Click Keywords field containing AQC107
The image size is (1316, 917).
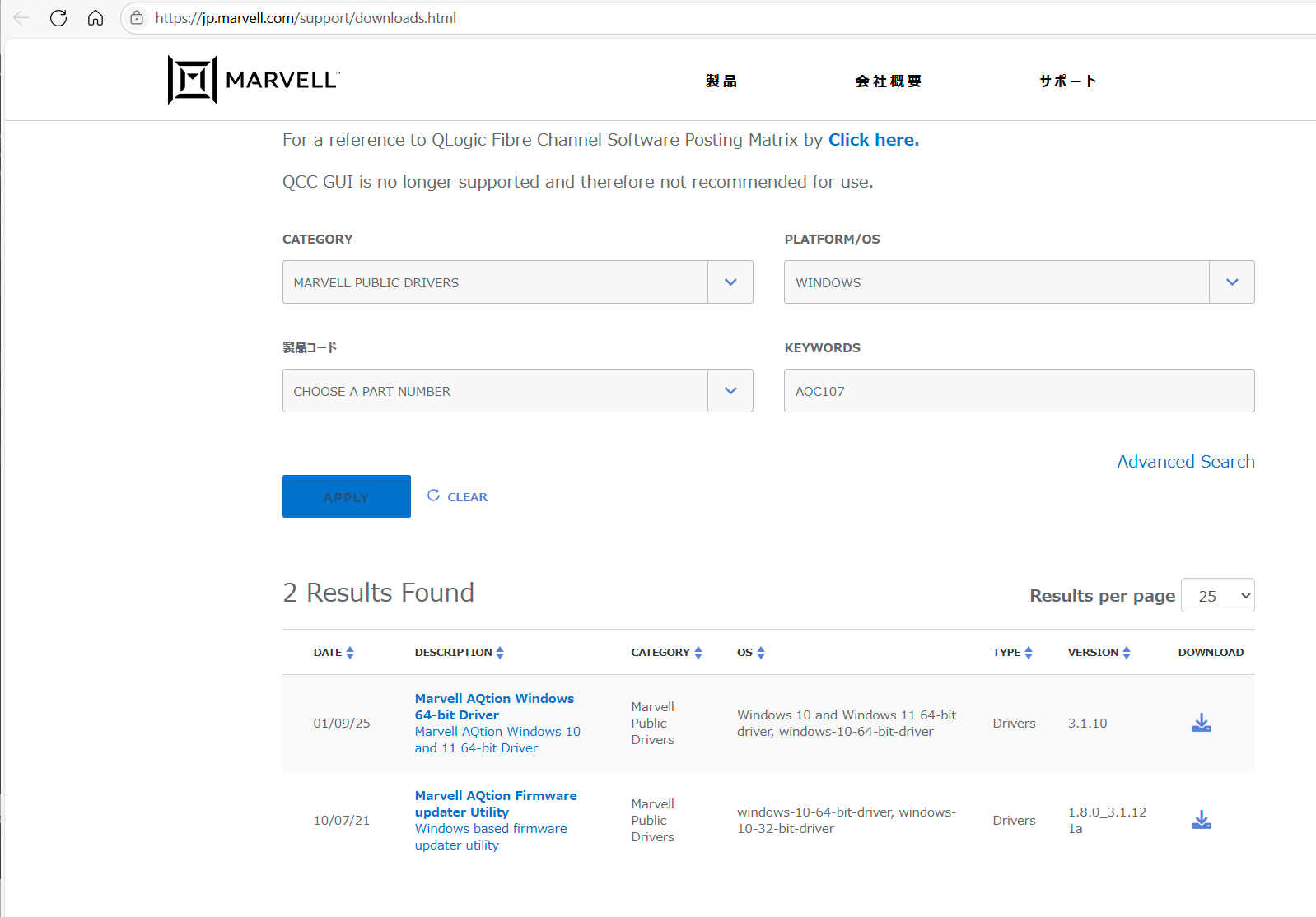(1019, 391)
